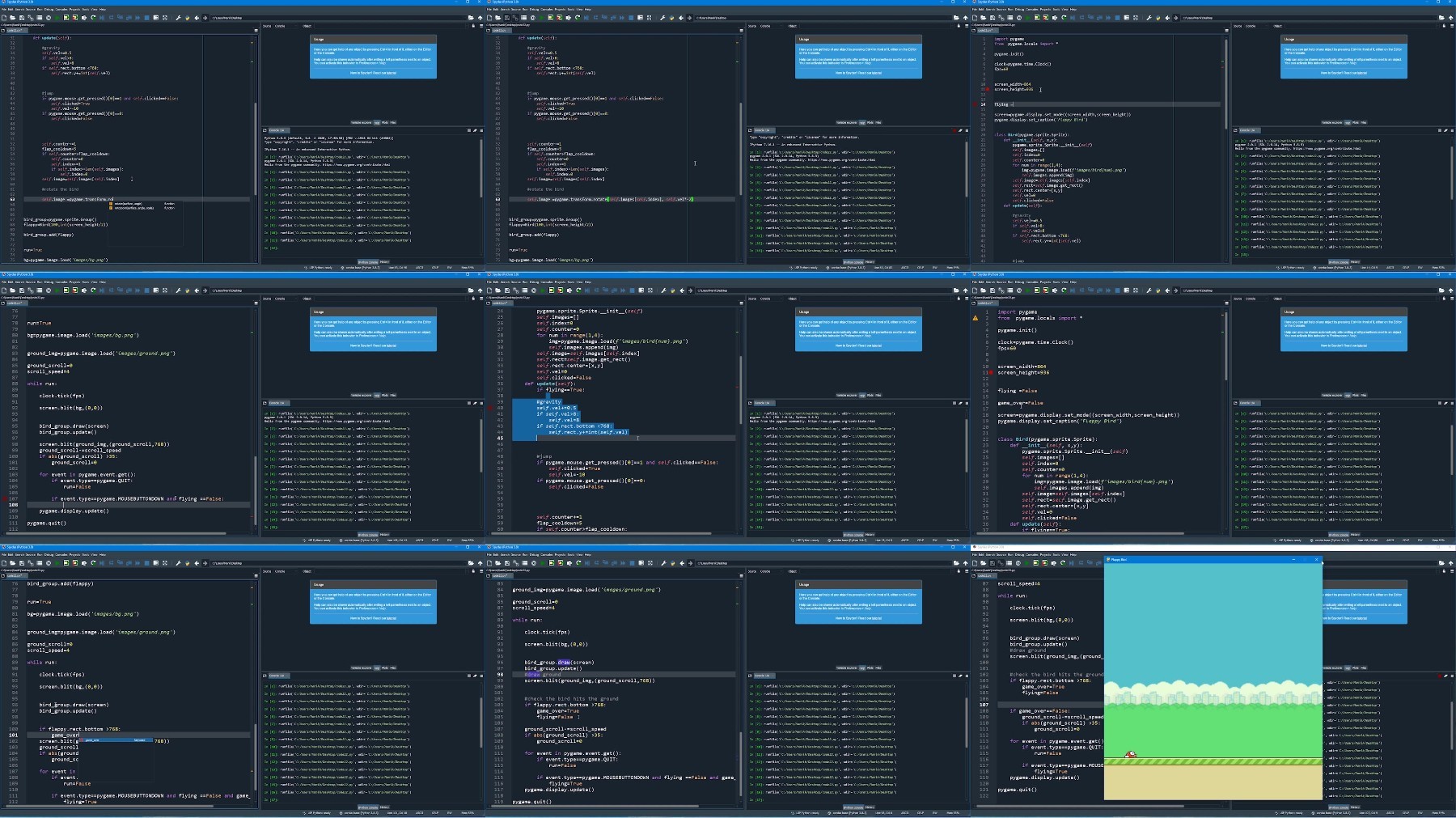Click browse working directory folder in bottom-middle window

point(956,563)
